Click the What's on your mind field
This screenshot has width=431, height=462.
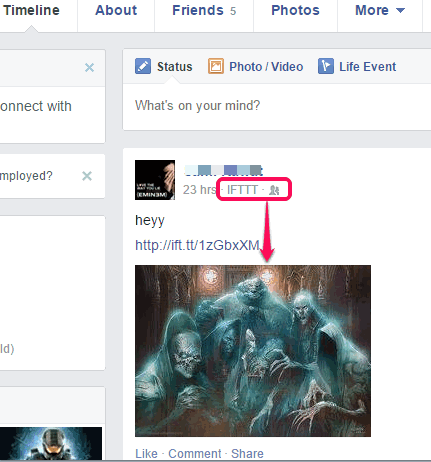[277, 106]
